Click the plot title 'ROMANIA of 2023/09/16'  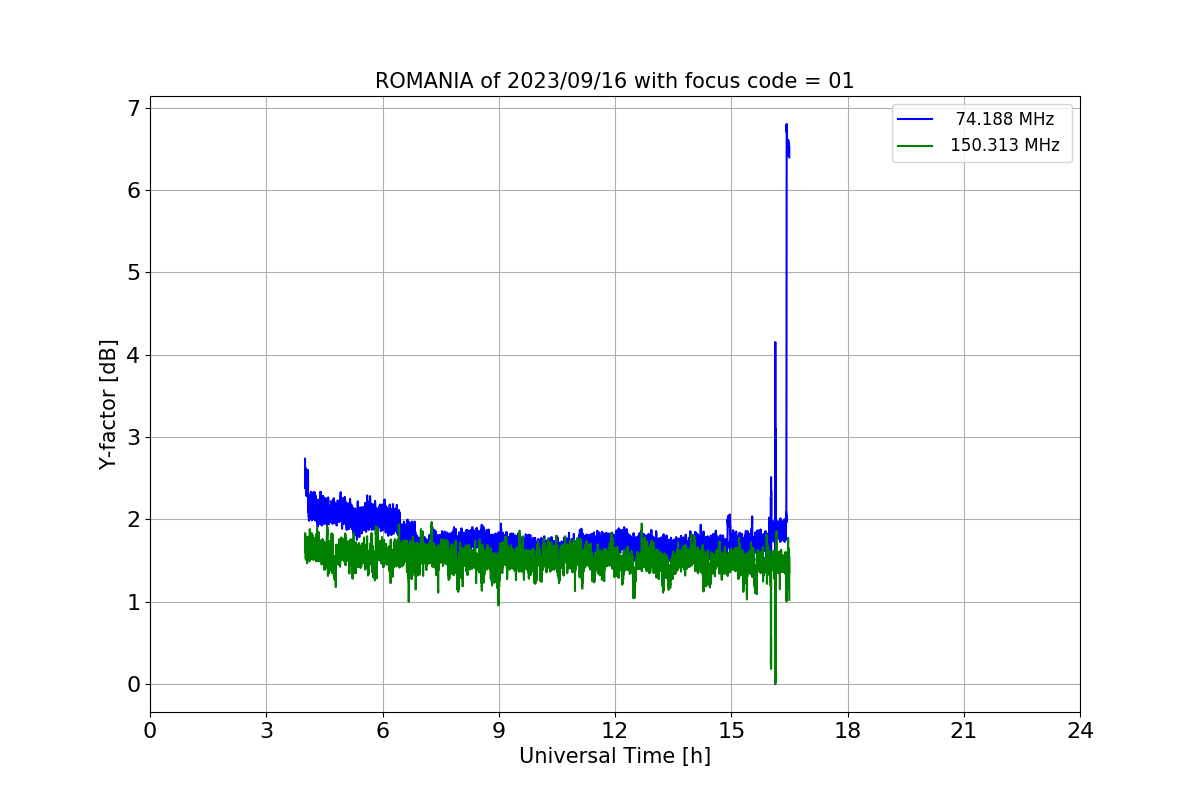click(614, 81)
